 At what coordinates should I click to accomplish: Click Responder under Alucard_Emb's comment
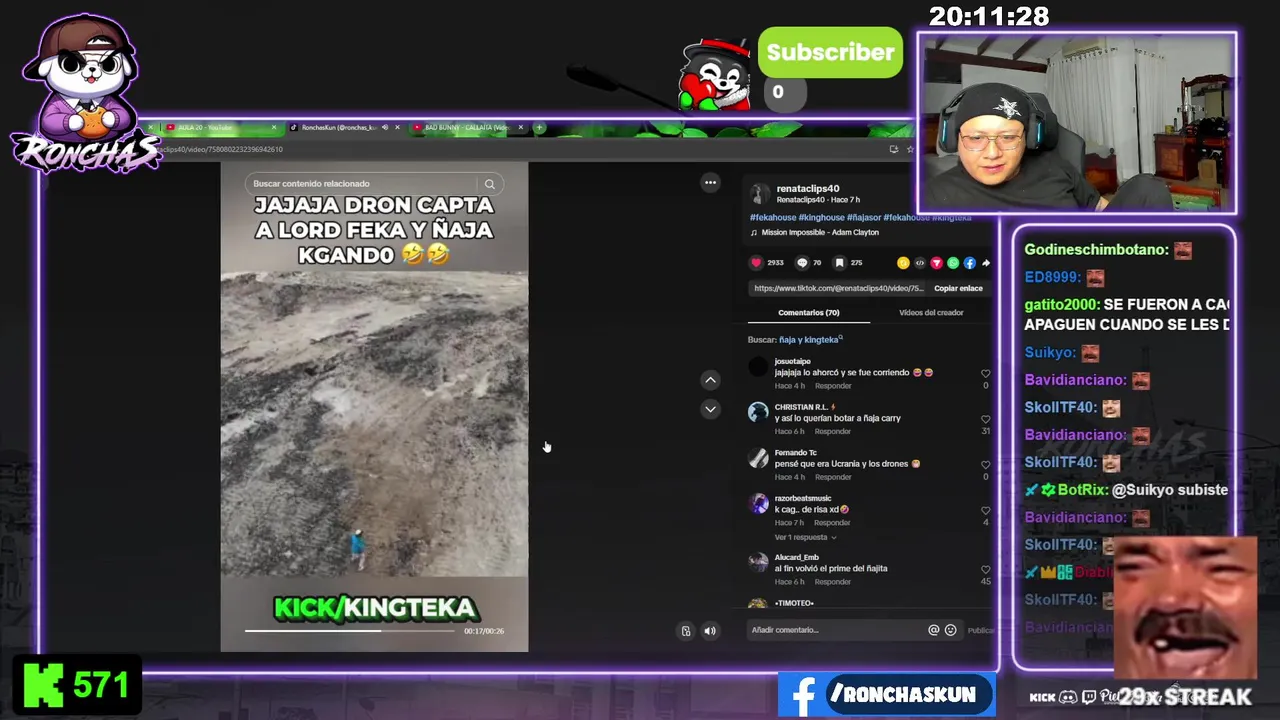pyautogui.click(x=833, y=582)
